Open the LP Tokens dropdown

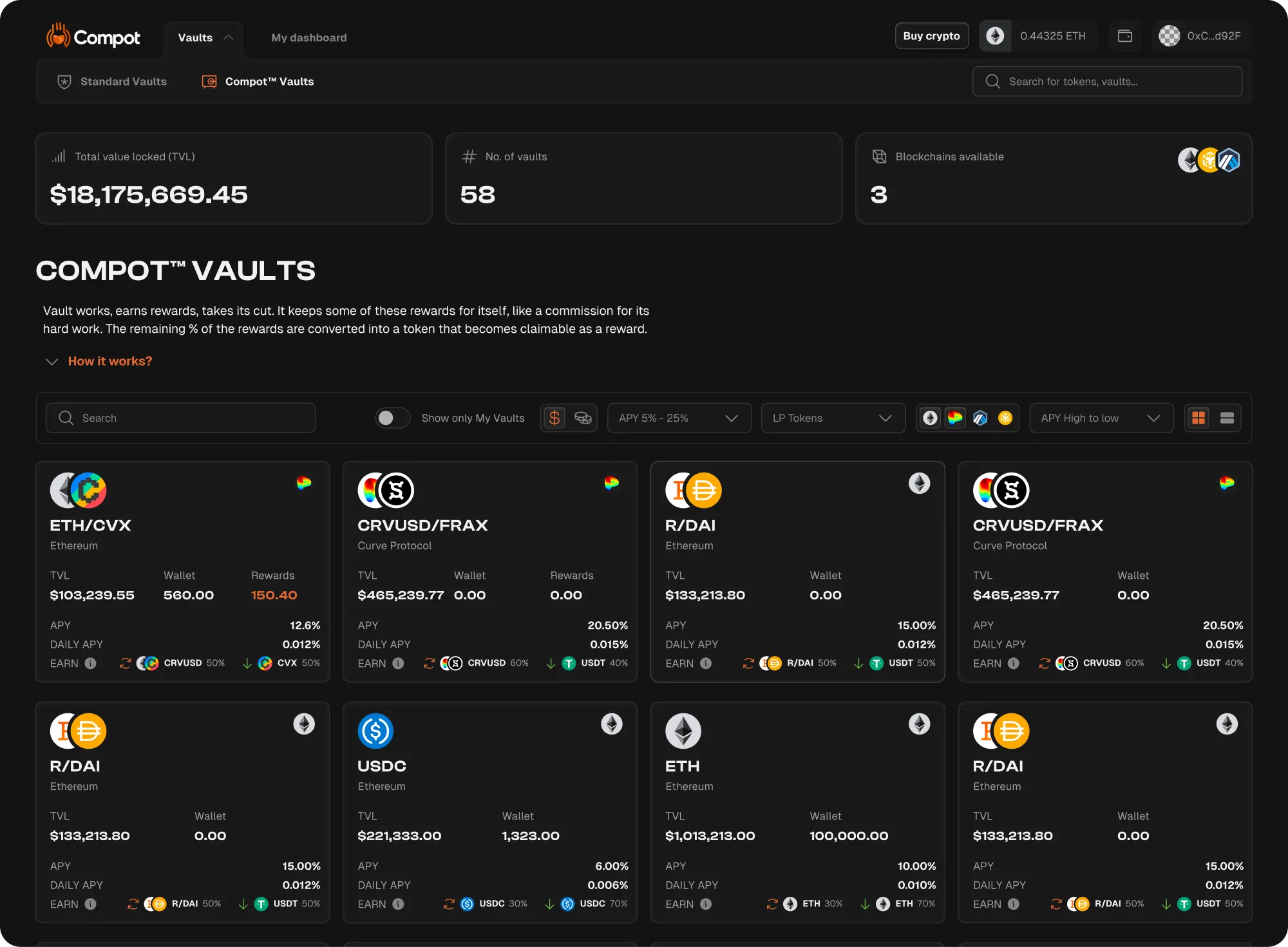tap(833, 418)
